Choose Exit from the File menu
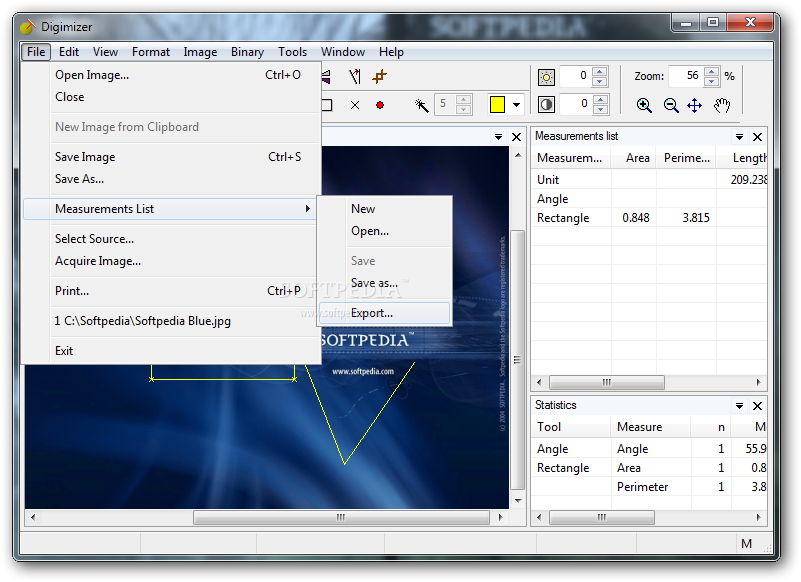This screenshot has height=582, width=801. (172, 351)
